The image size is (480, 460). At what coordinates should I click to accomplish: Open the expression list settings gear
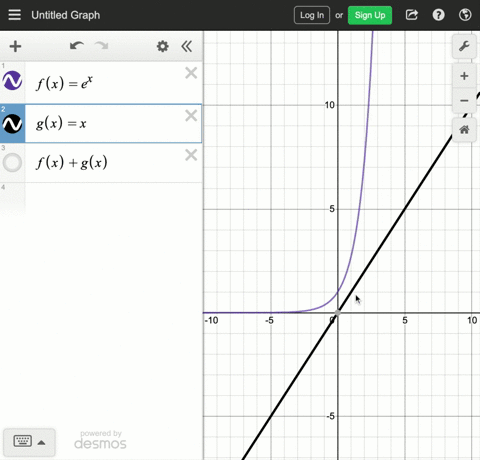(x=163, y=46)
